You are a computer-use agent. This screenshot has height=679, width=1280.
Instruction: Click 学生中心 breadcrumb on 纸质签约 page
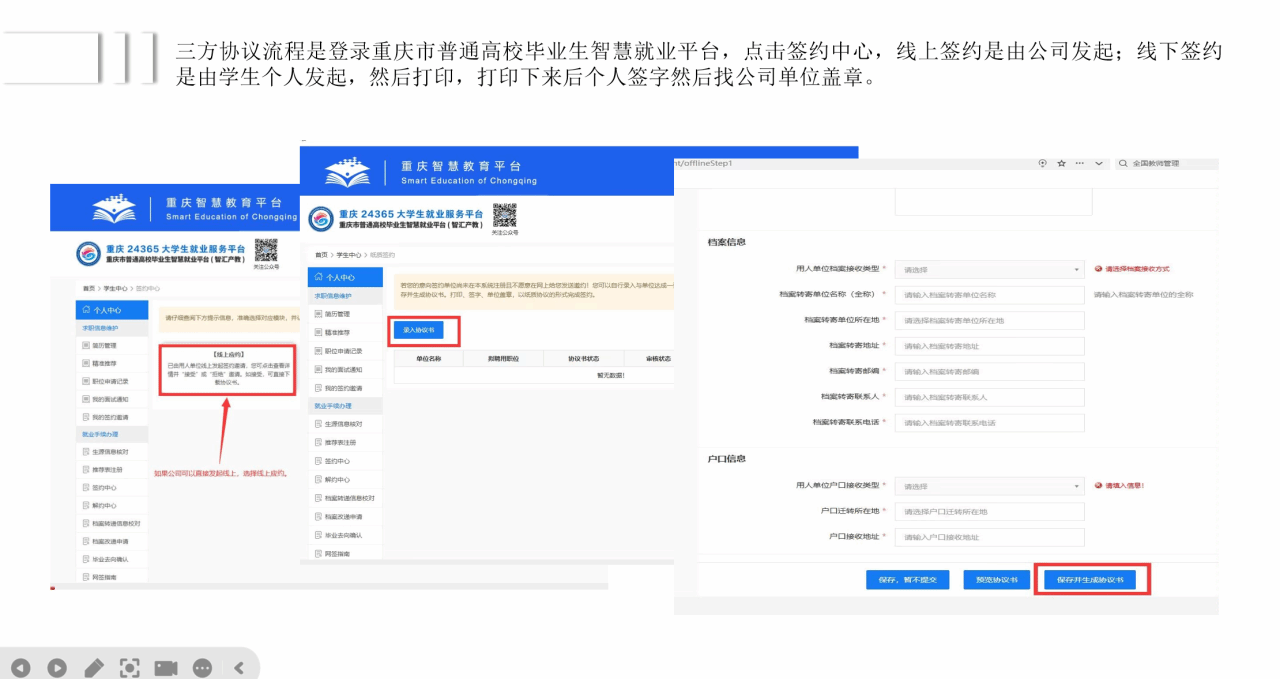click(347, 255)
